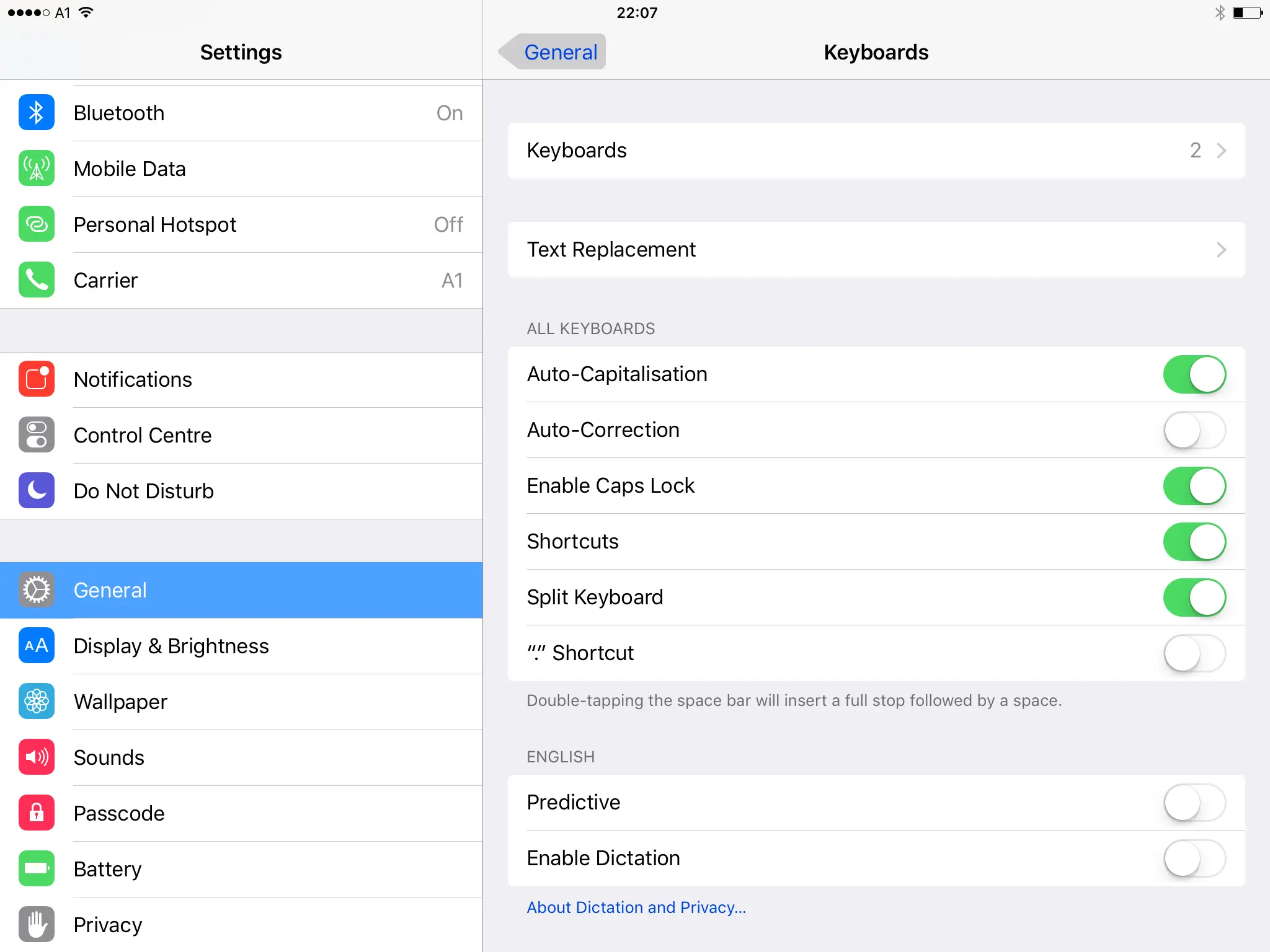Viewport: 1270px width, 952px height.
Task: Select Sounds in the settings sidebar
Action: pos(109,757)
